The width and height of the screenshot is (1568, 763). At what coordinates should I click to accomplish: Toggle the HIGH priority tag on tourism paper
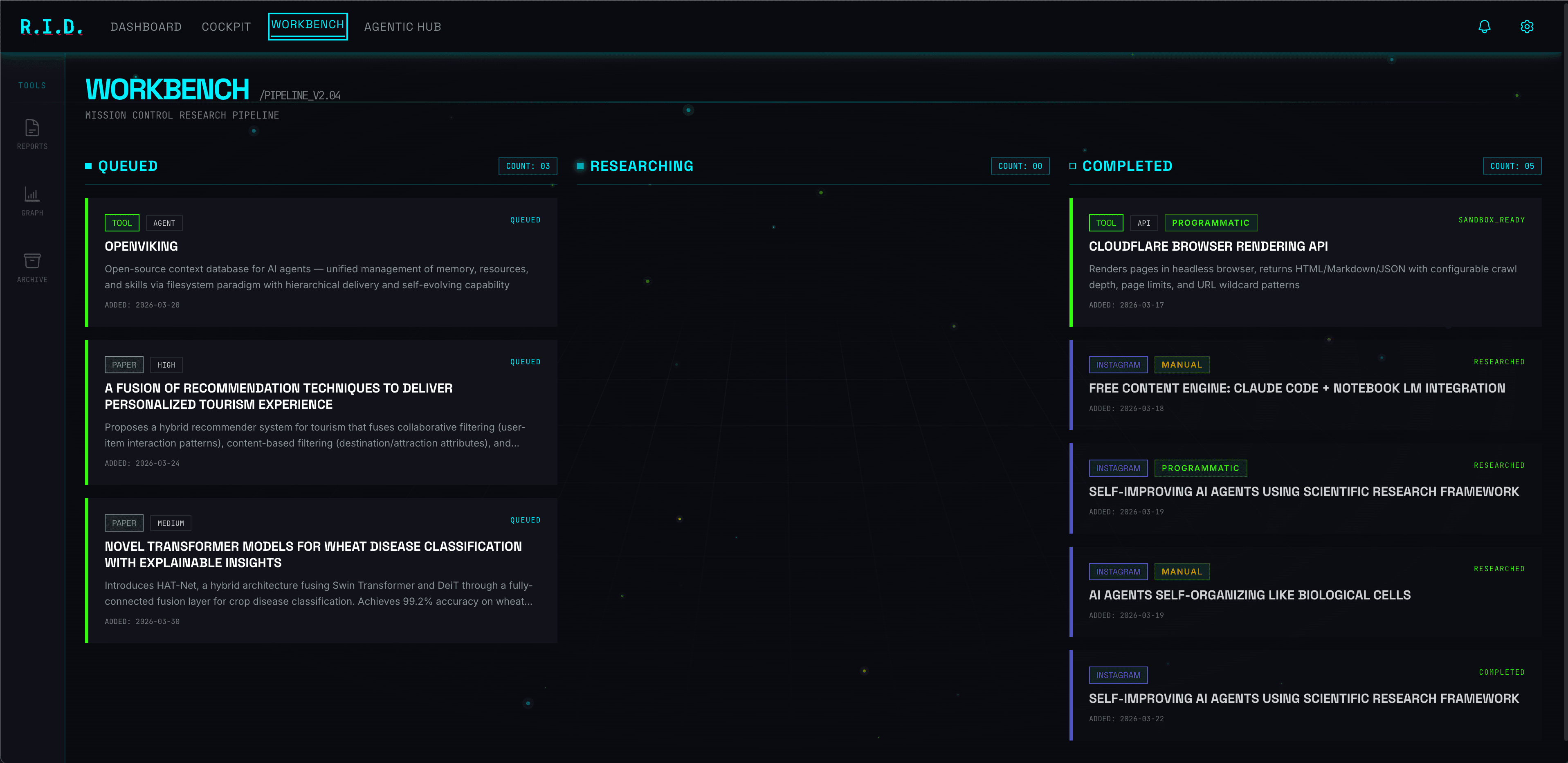166,364
